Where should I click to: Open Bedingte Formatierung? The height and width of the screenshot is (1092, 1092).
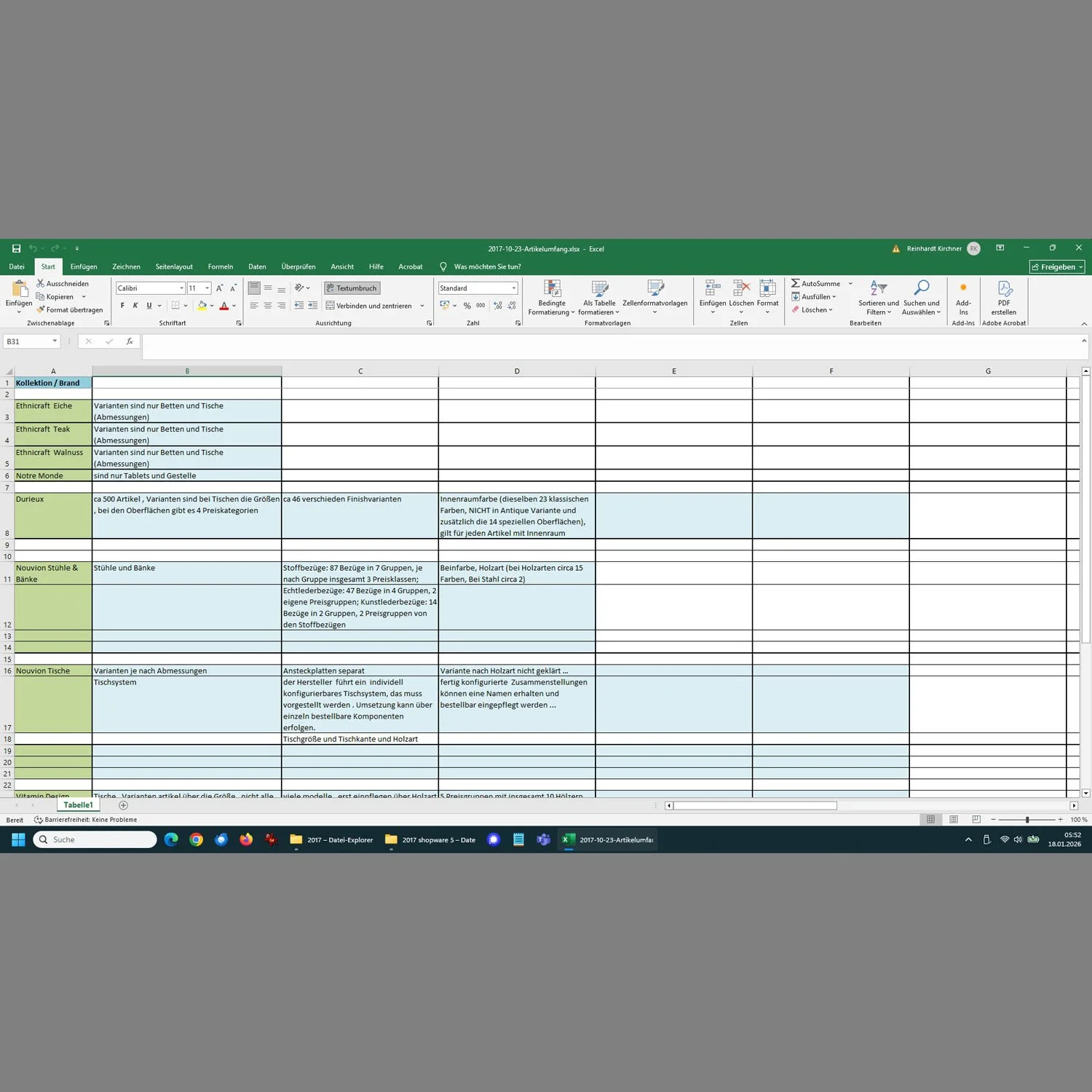click(x=552, y=298)
